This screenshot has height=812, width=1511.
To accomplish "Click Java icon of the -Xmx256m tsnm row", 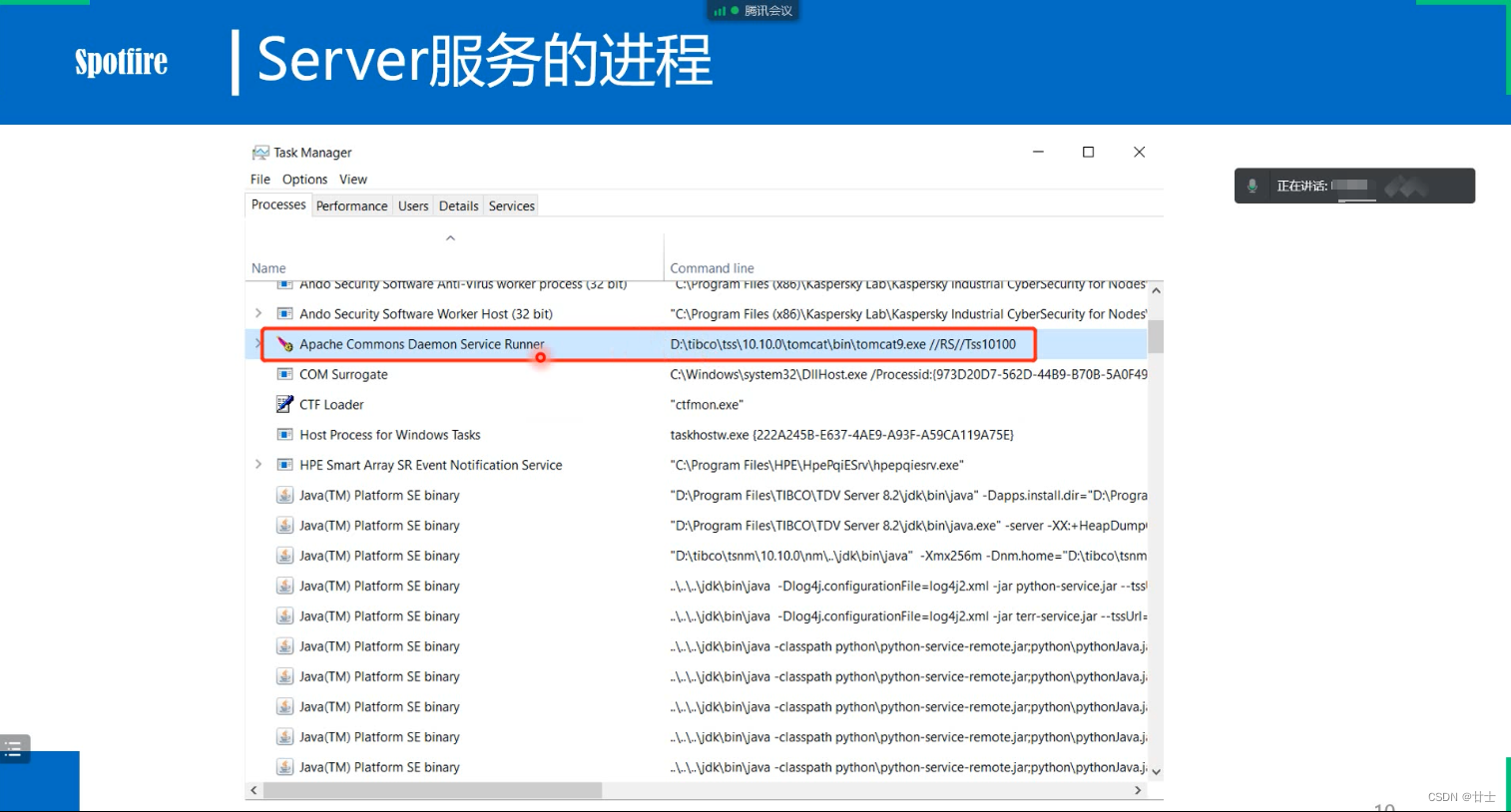I will click(x=284, y=556).
